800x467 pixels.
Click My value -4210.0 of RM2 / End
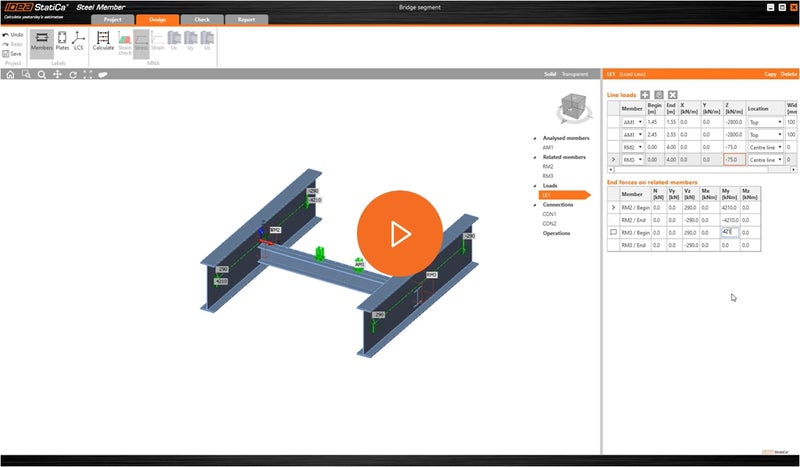[x=730, y=220]
